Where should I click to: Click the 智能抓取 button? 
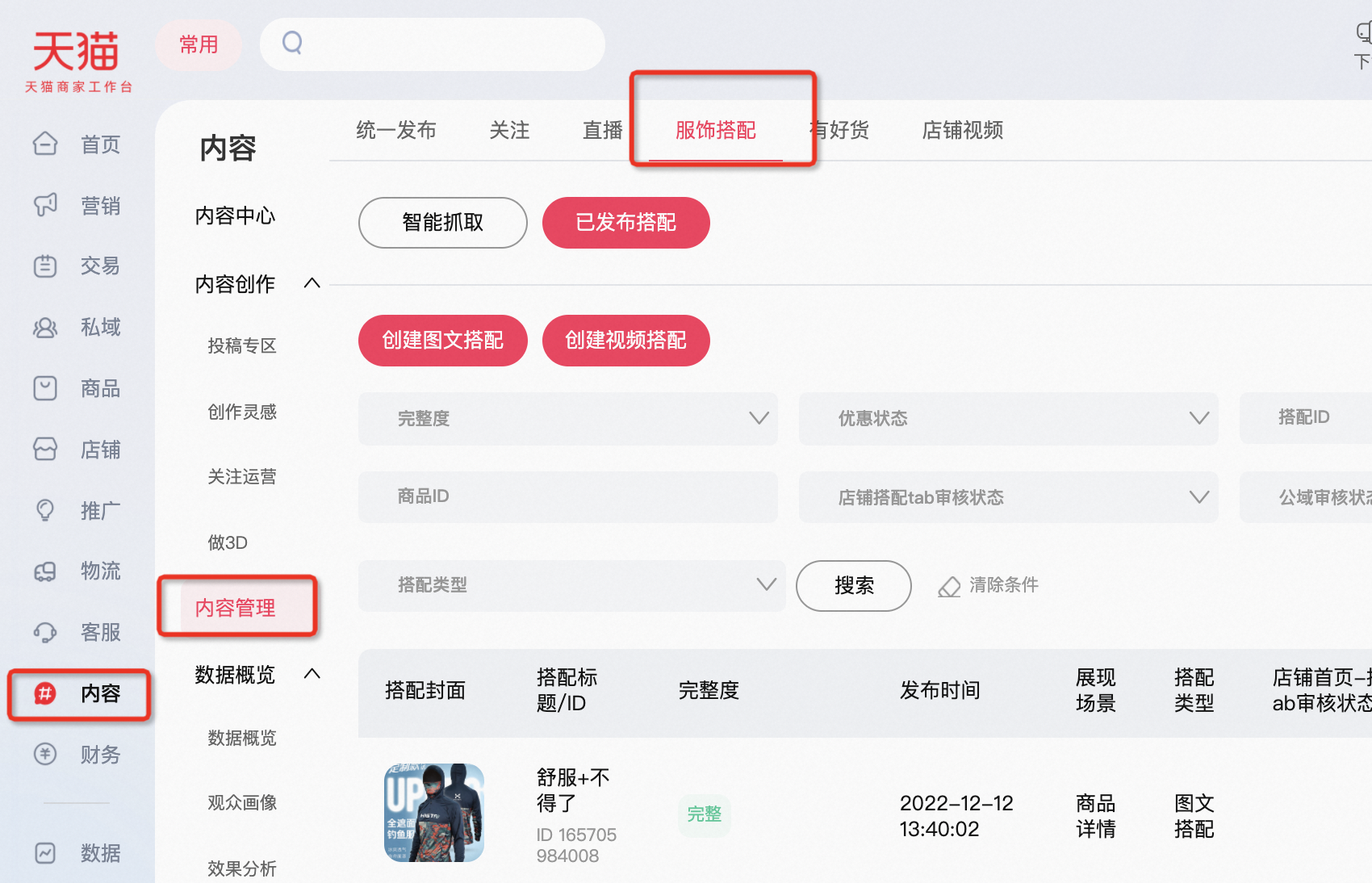tap(443, 223)
